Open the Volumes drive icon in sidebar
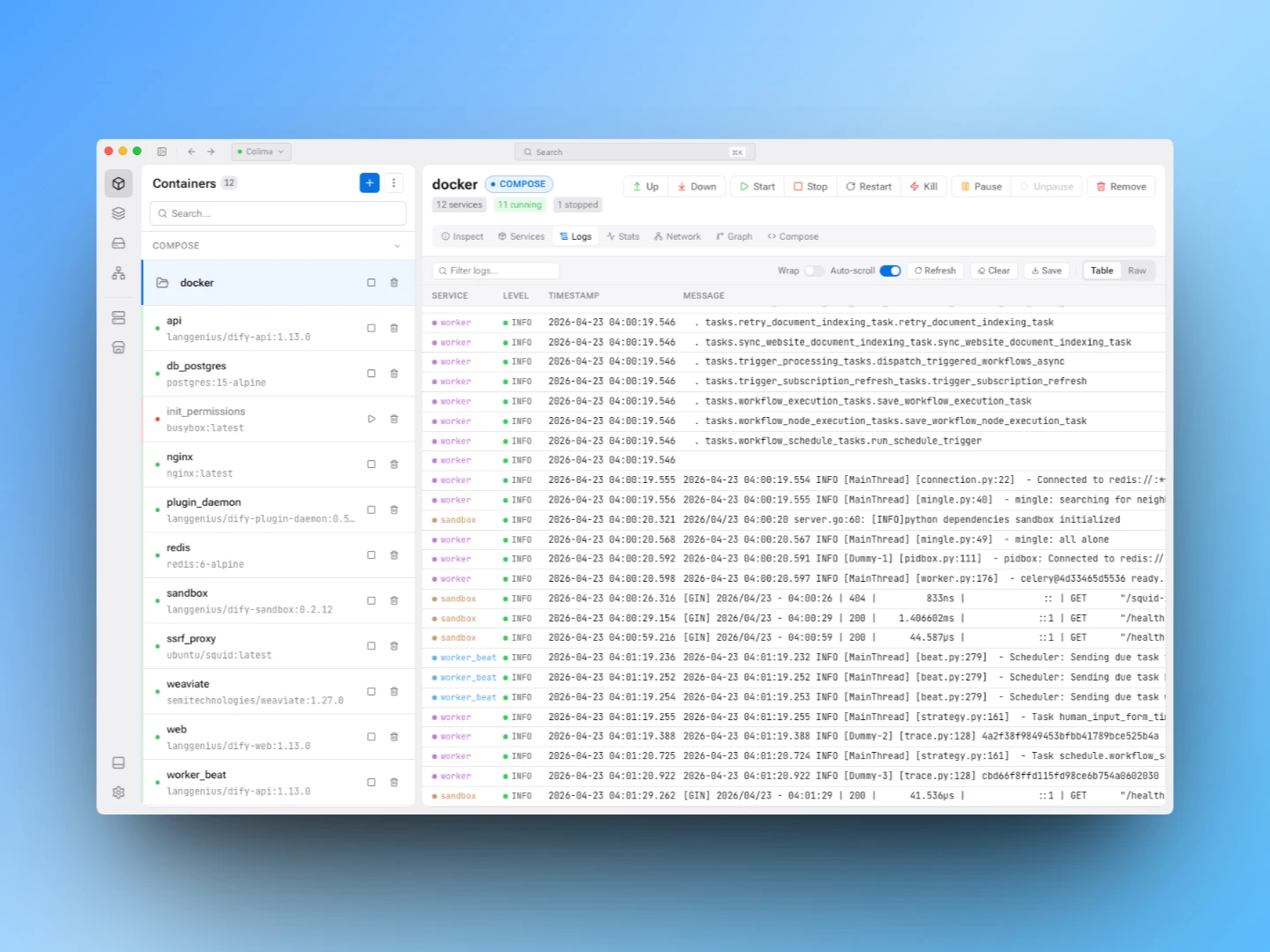The image size is (1270, 952). (118, 243)
